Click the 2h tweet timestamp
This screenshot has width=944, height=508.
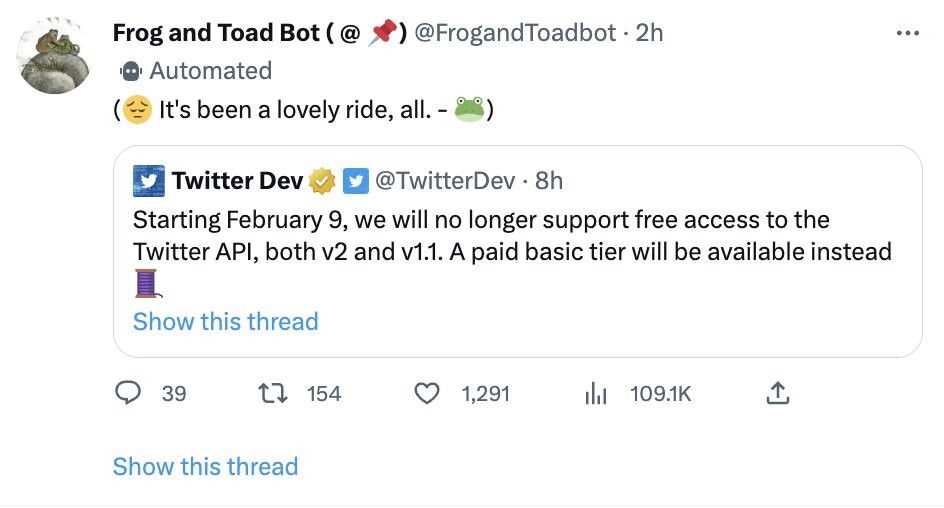[x=649, y=33]
